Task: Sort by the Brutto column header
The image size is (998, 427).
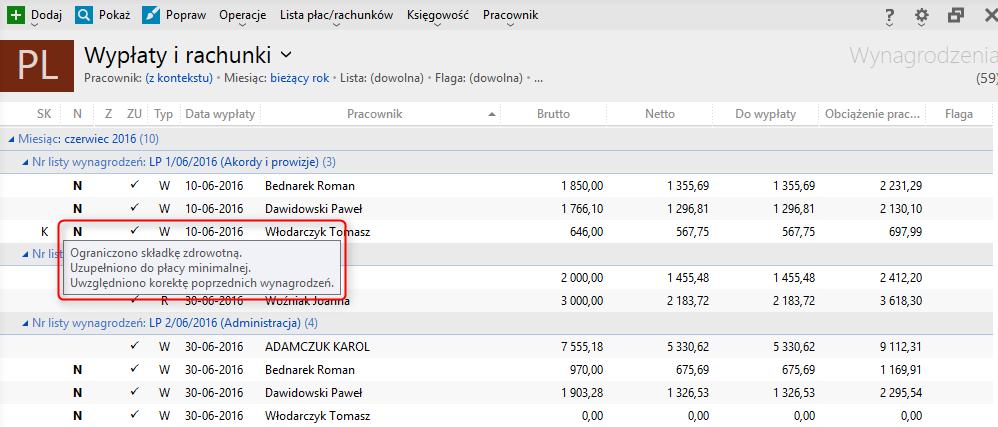Action: [x=553, y=115]
